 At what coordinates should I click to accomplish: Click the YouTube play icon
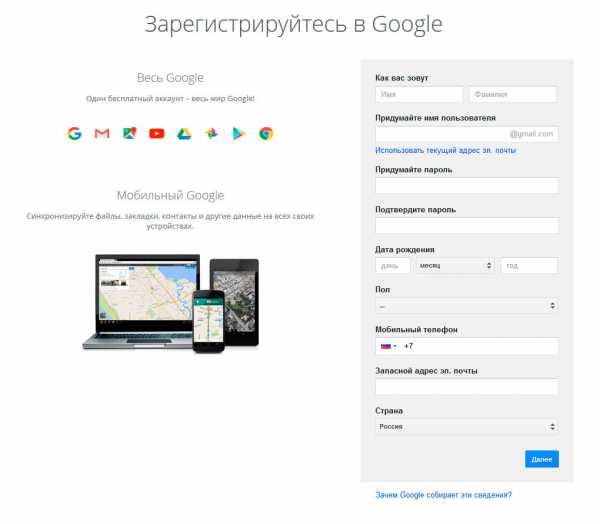point(157,134)
